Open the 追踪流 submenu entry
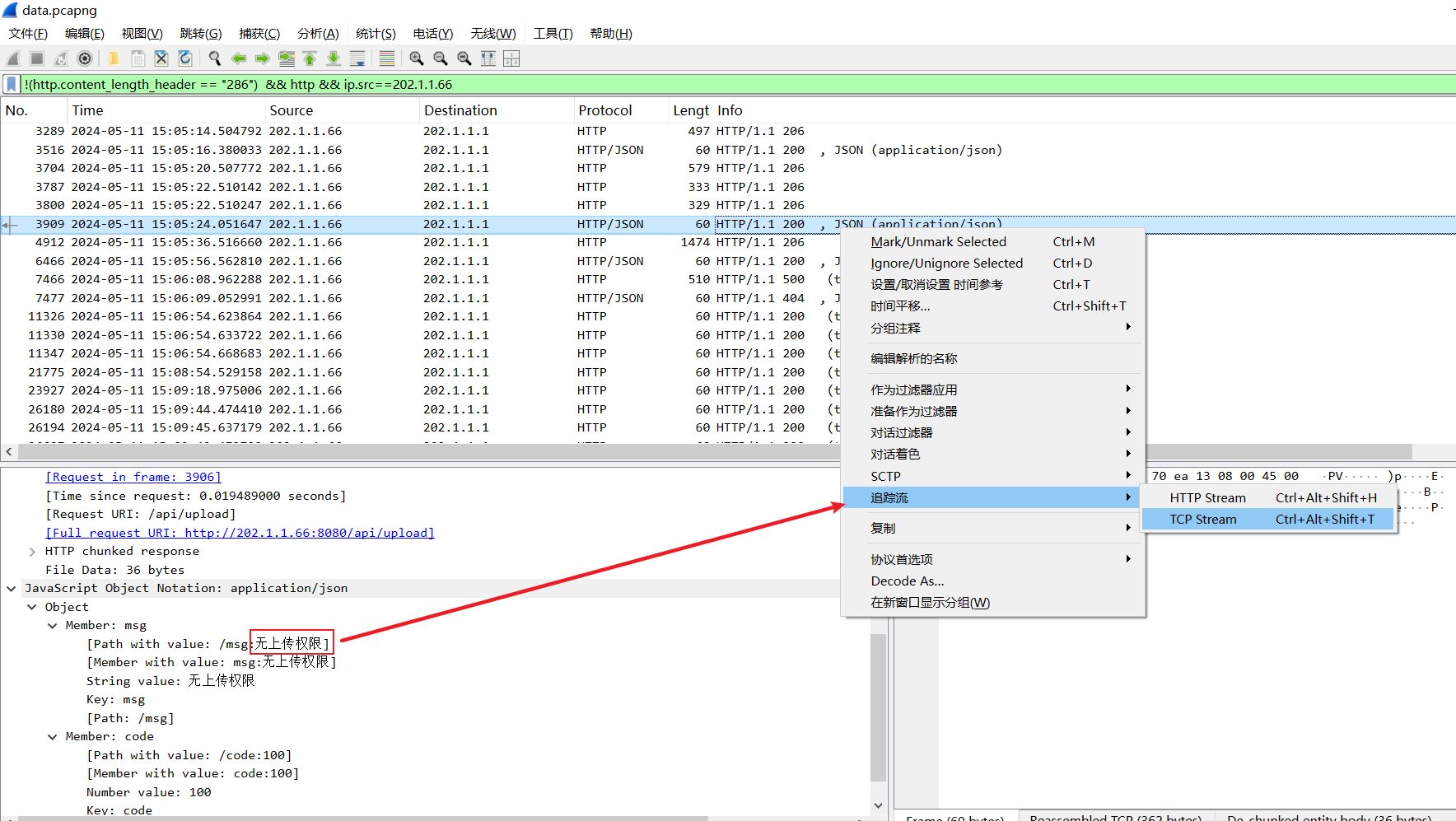This screenshot has height=821, width=1456. click(x=992, y=497)
